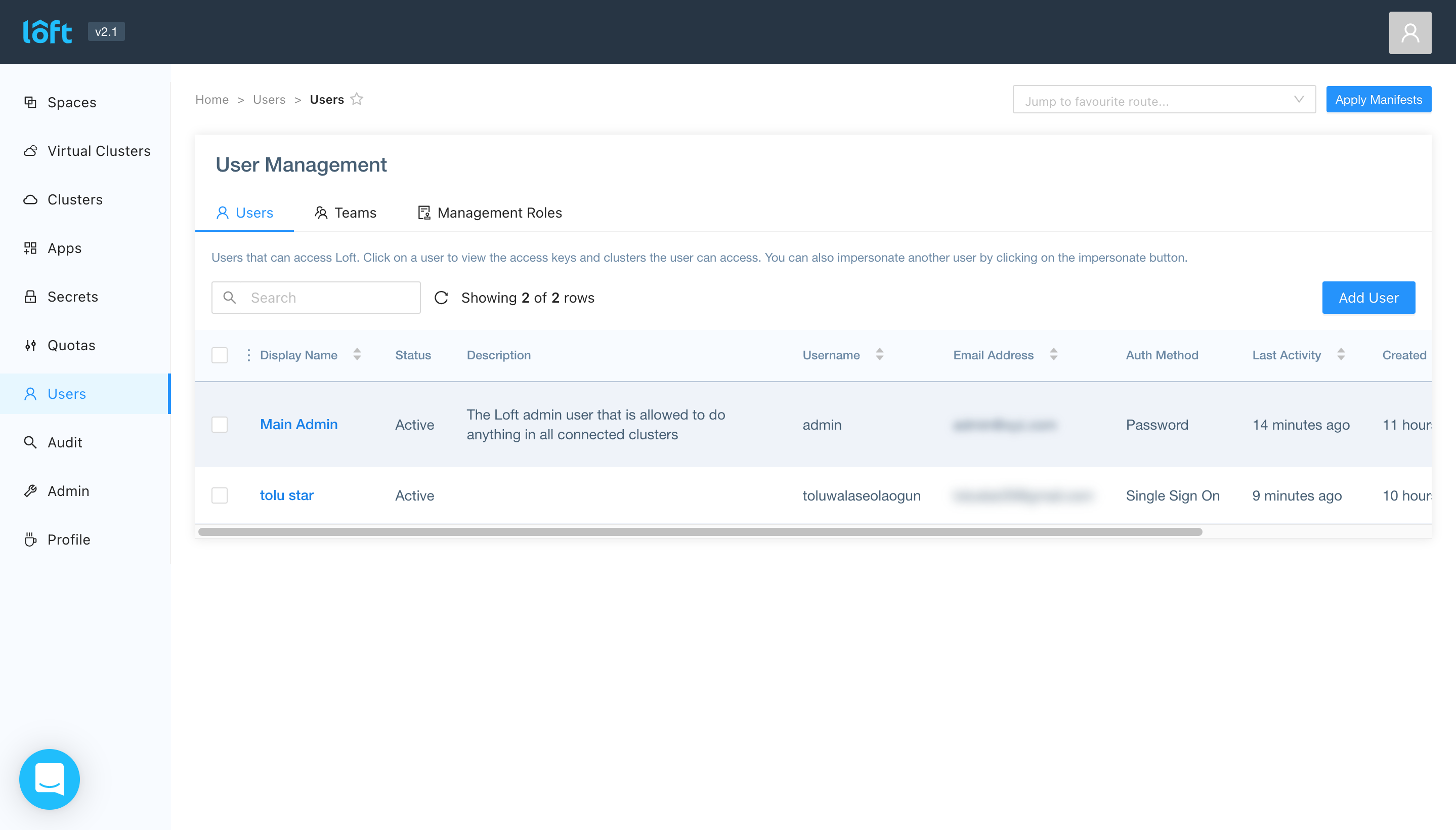Switch to the Teams tab

tap(346, 213)
